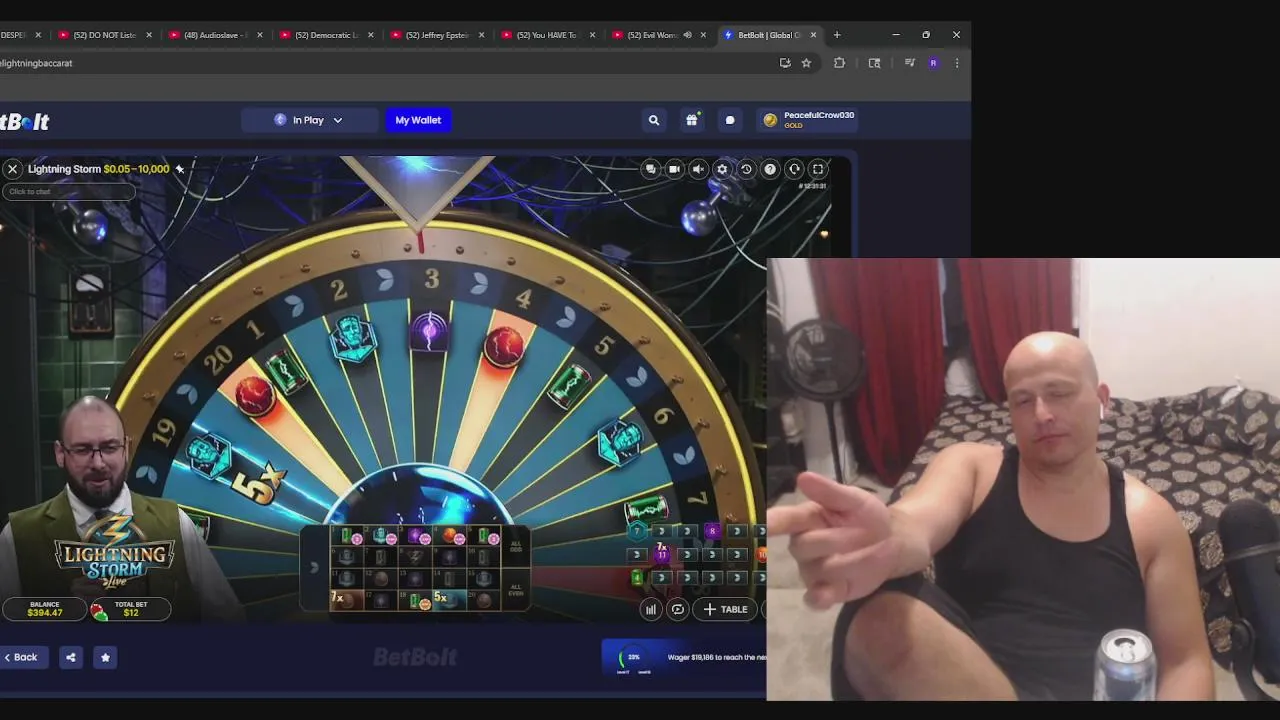Switch to You HAVE To tab
1280x720 pixels.
coord(547,35)
